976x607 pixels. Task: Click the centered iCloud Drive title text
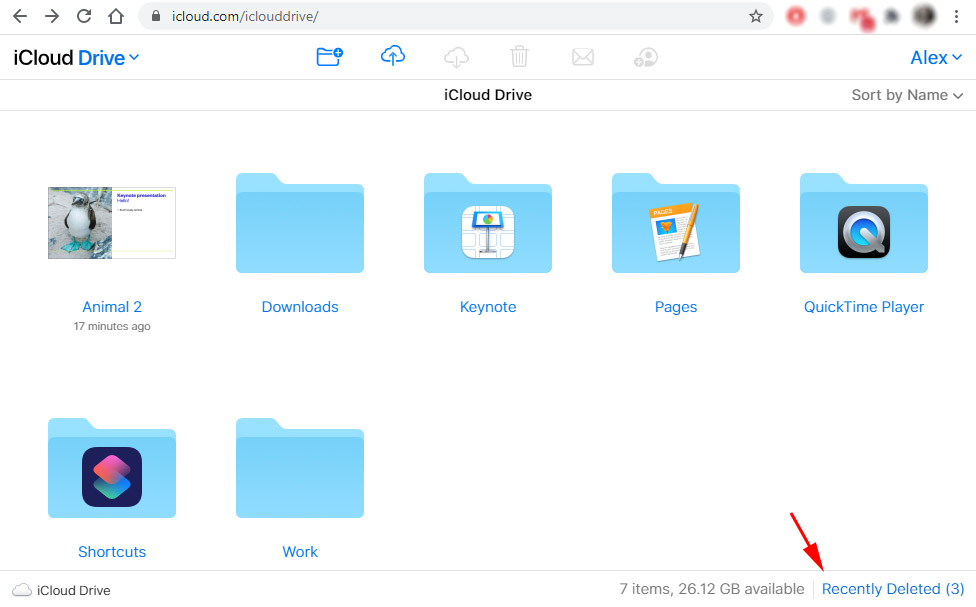(x=488, y=95)
